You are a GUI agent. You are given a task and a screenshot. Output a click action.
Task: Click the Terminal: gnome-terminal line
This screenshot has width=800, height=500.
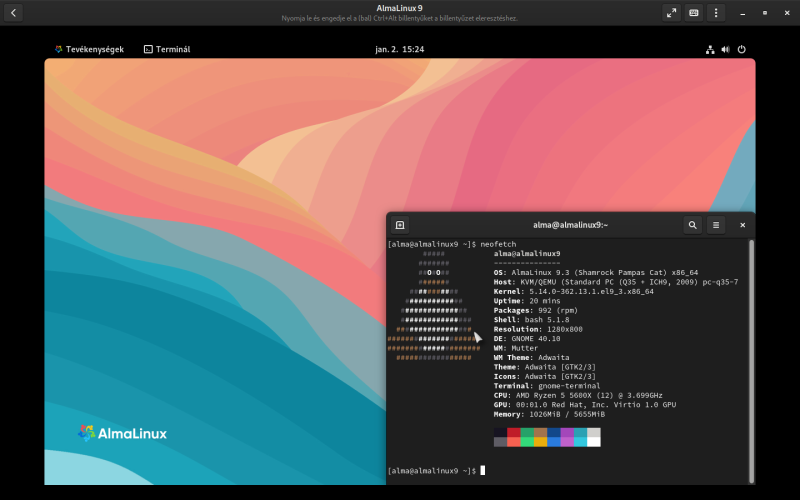547,386
